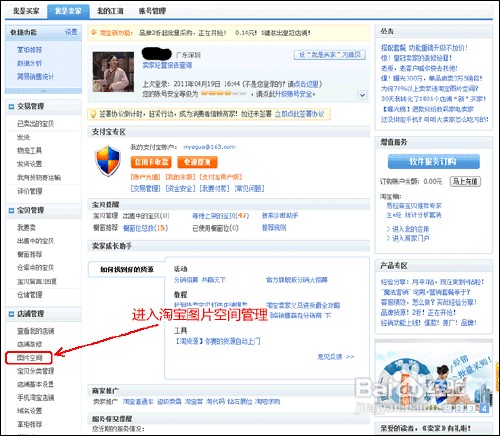The width and height of the screenshot is (500, 436).
Task: Click the lightbulb tip icon
Action: coord(93,114)
